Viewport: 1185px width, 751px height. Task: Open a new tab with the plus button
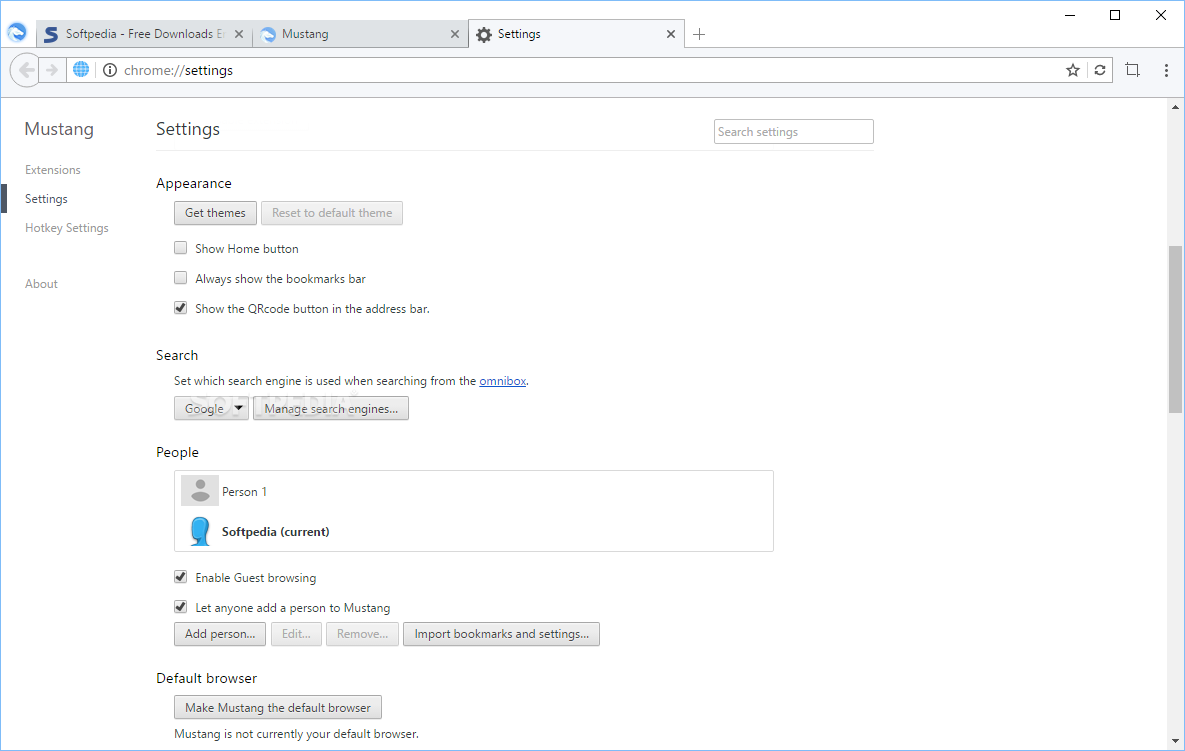[699, 34]
